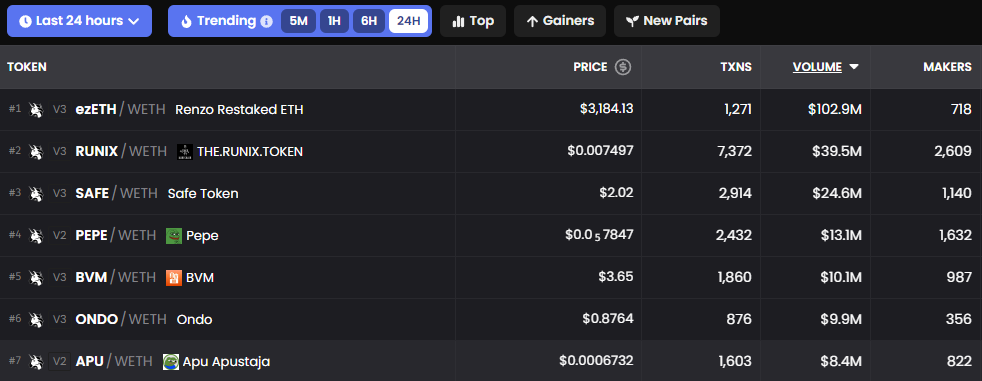Open the Last 24 hours dropdown
Screen dimensions: 982x381
(x=79, y=21)
